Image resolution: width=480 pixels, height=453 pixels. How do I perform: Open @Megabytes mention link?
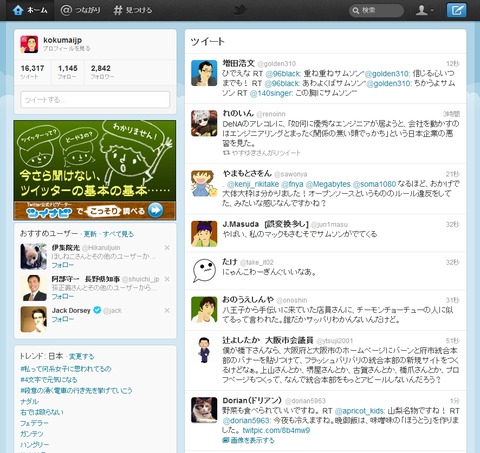coord(328,184)
